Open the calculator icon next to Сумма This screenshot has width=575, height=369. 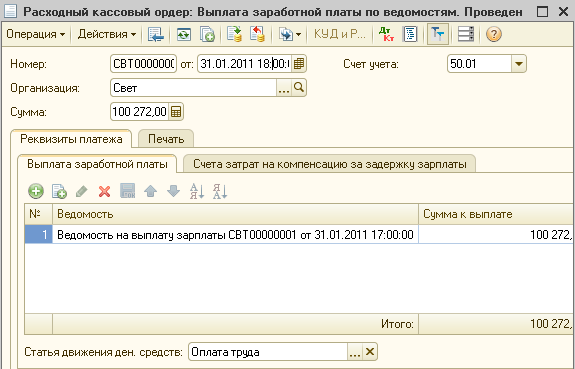pos(176,112)
